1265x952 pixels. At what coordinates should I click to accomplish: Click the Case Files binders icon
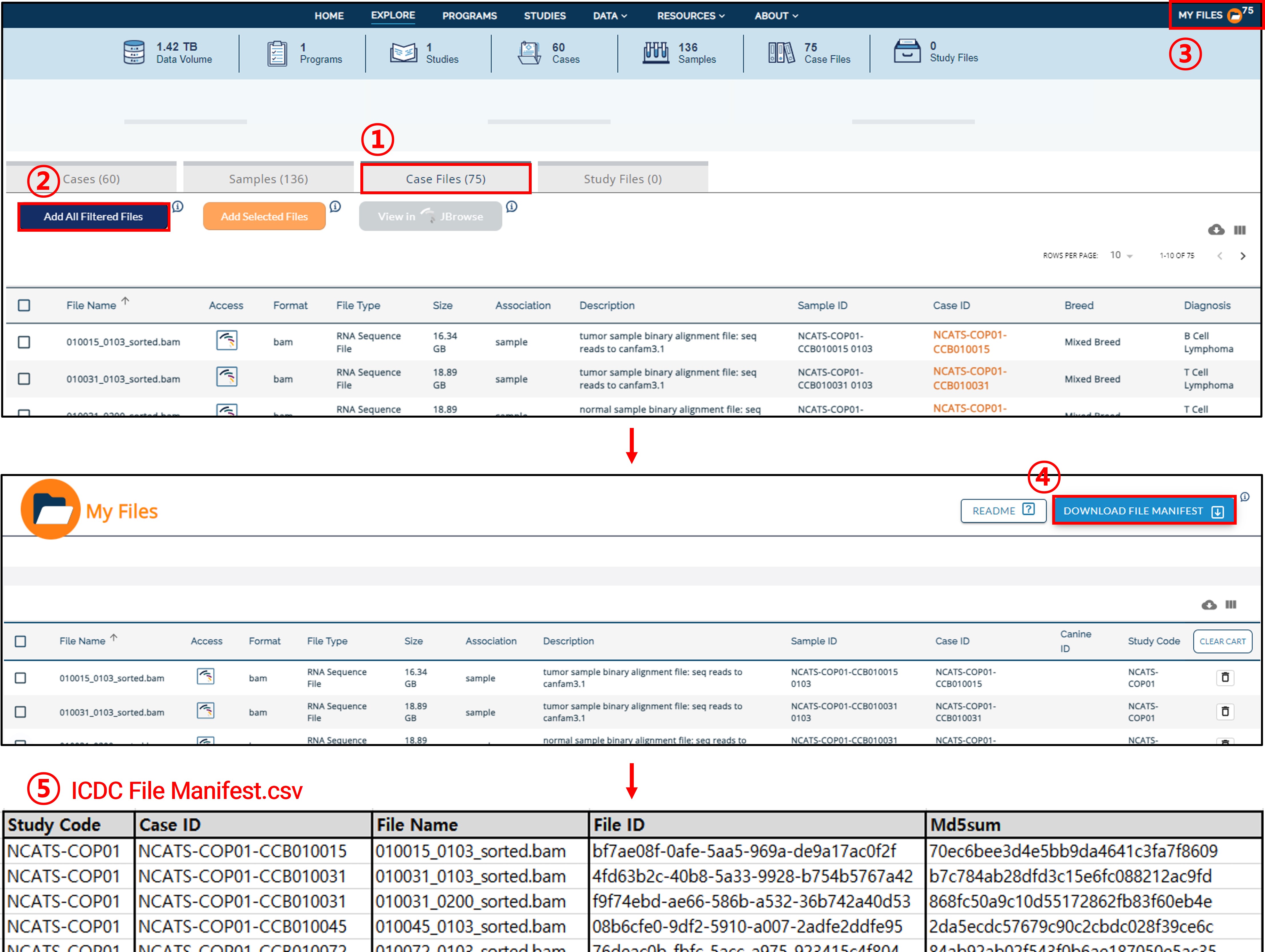tap(781, 53)
